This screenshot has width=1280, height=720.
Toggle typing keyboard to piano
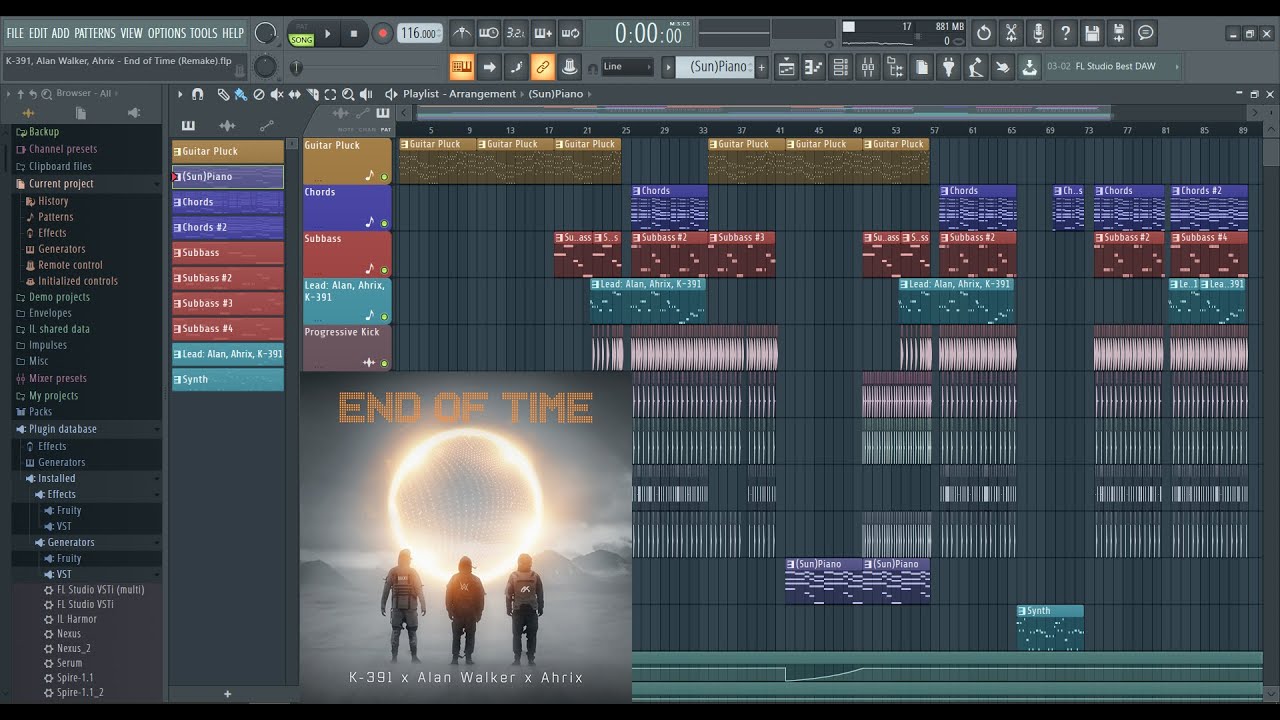[462, 67]
